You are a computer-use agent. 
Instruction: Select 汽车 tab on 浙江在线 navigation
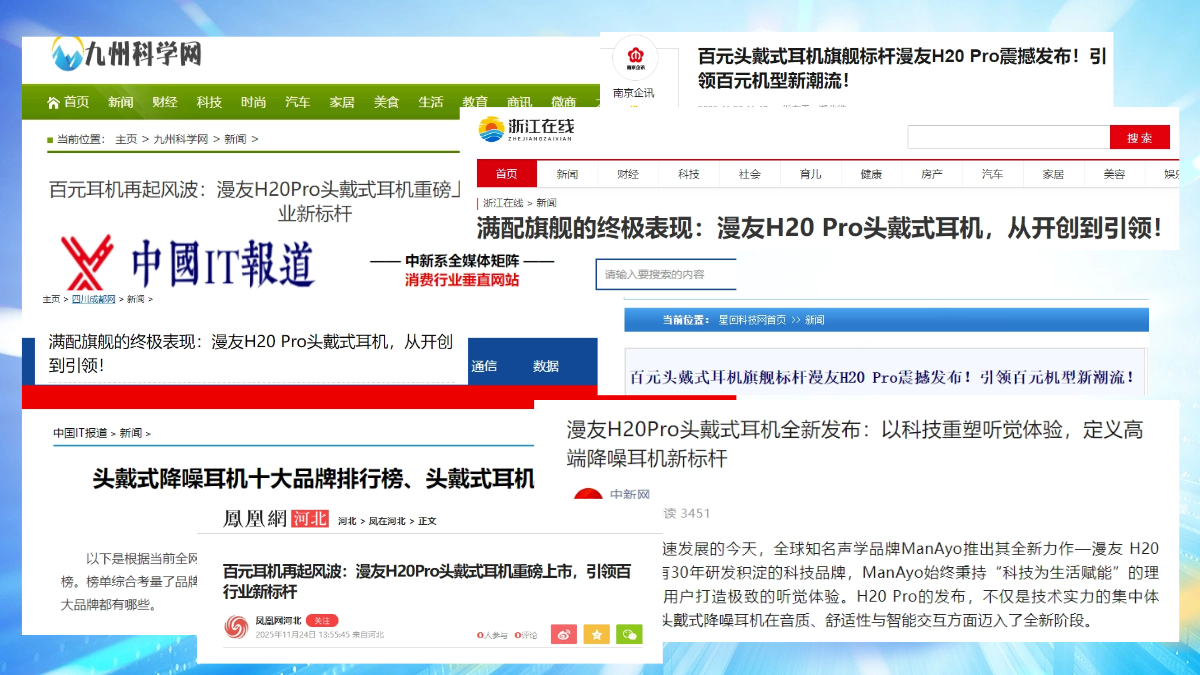(992, 174)
